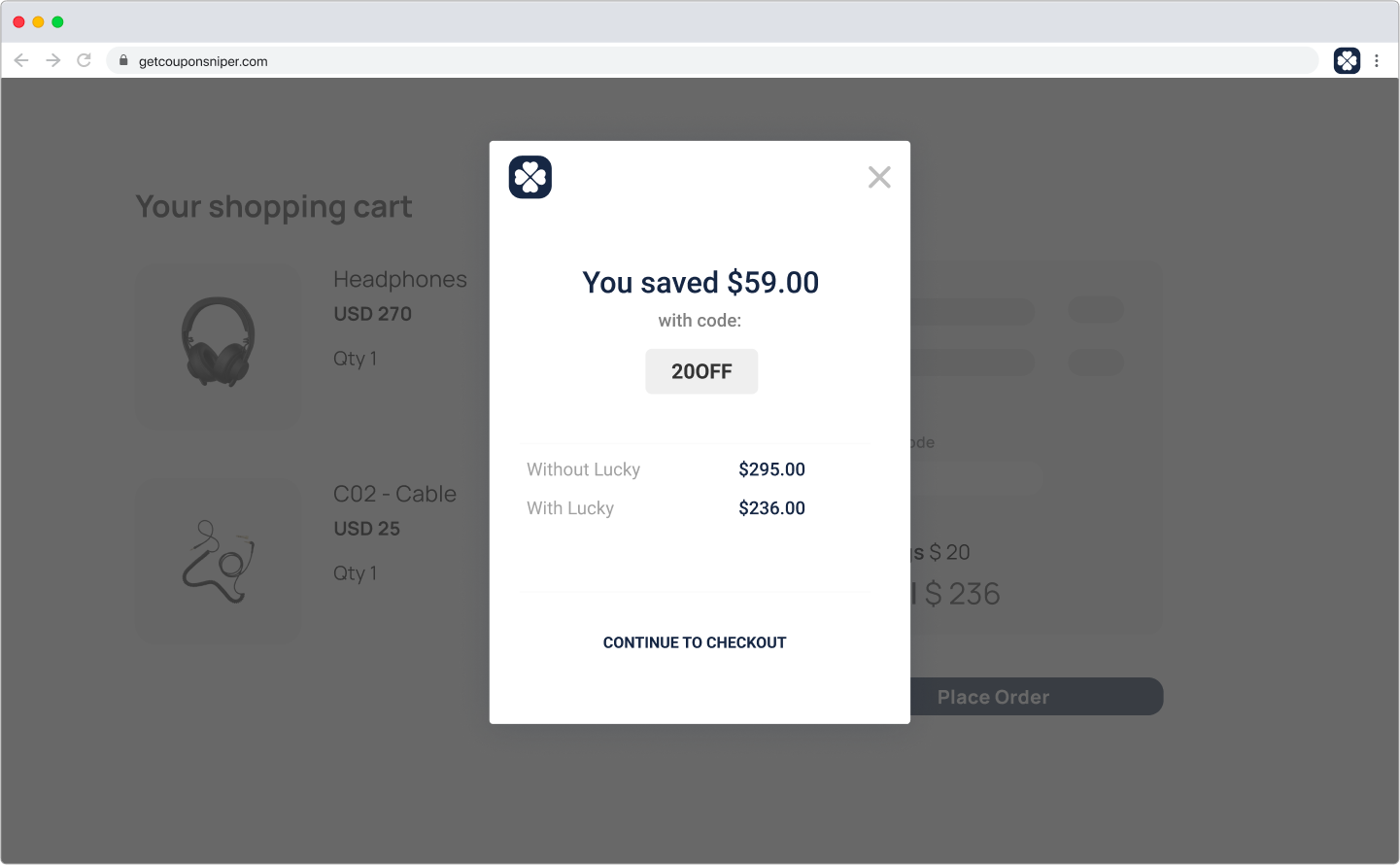Click the lock icon in address bar
Viewport: 1400px width, 865px height.
123,60
